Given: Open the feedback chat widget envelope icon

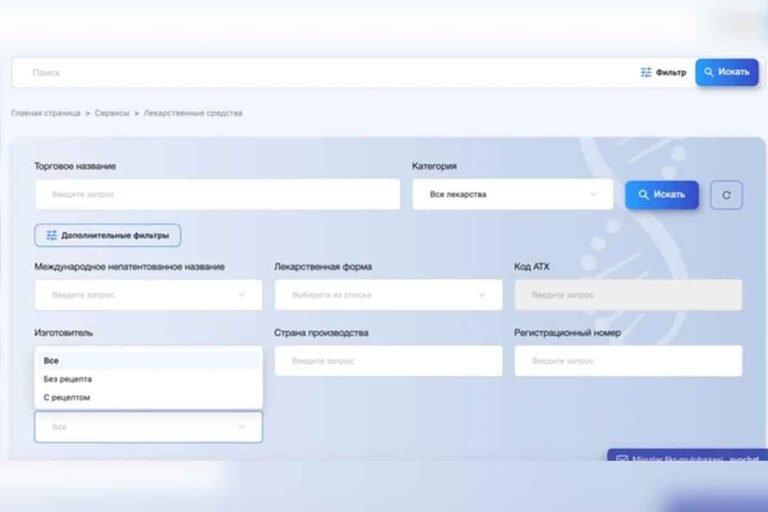Looking at the screenshot, I should (x=622, y=460).
